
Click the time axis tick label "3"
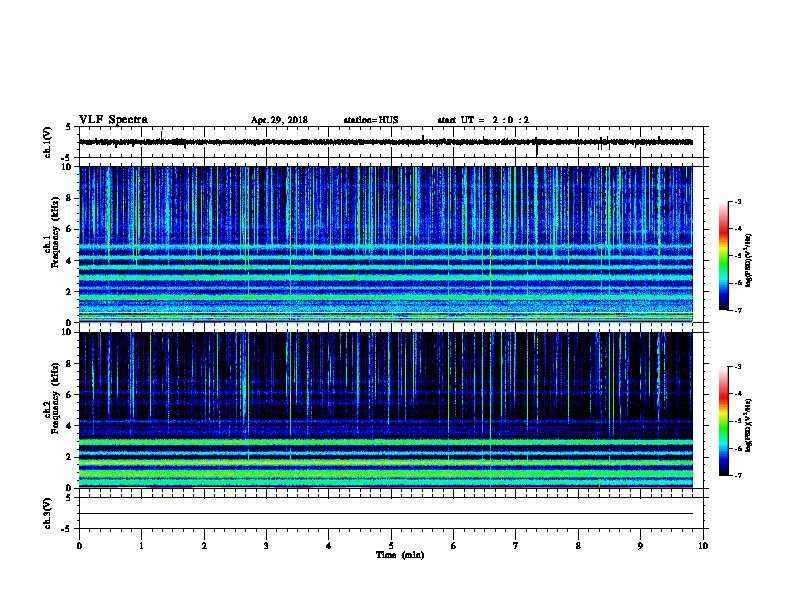(x=266, y=546)
